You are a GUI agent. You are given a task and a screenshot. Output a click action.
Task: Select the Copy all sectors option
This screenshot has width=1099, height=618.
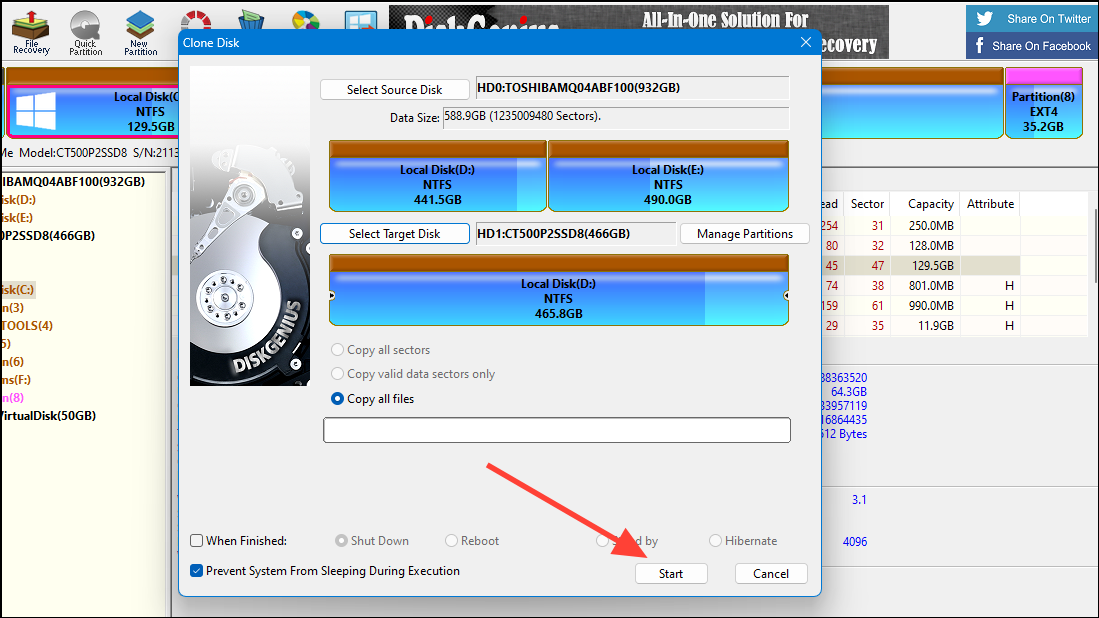pos(337,350)
